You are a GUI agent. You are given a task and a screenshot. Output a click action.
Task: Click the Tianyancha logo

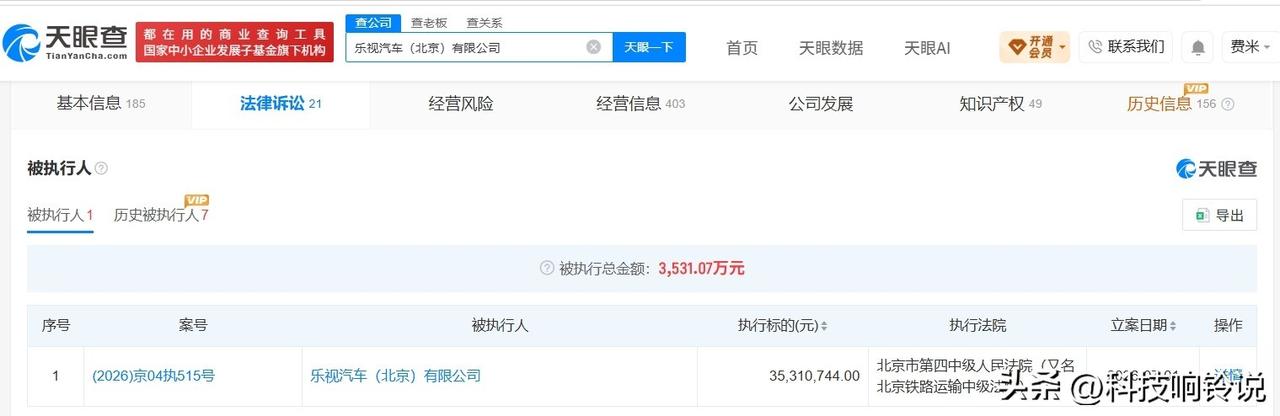65,42
